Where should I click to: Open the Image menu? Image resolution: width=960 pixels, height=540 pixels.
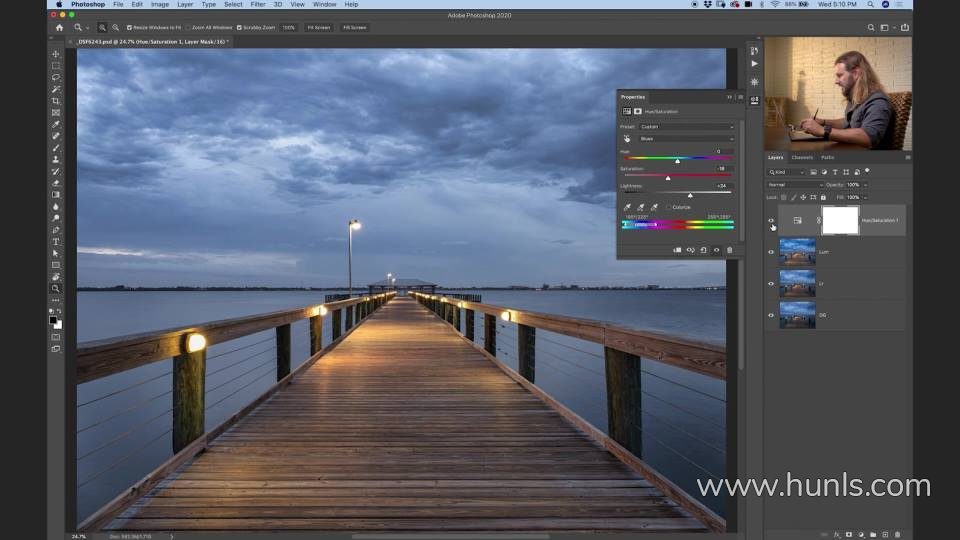pos(160,4)
